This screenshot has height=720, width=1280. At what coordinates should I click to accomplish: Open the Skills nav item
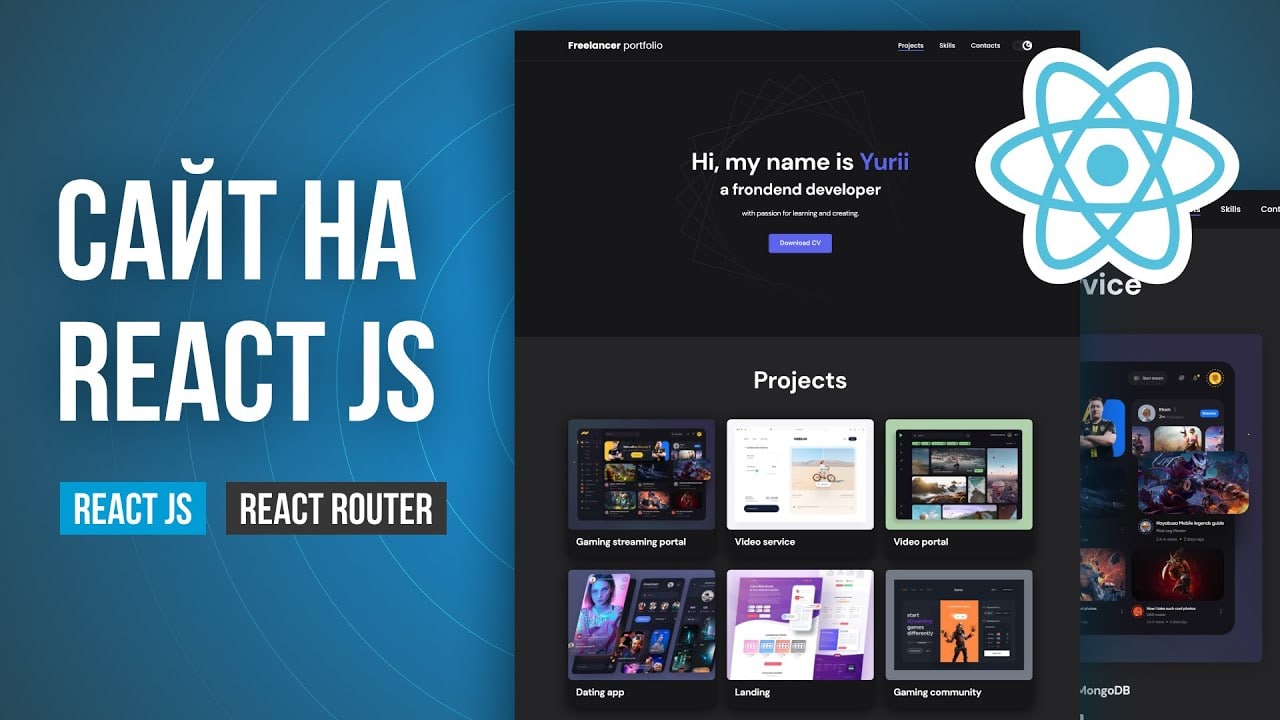pyautogui.click(x=946, y=45)
